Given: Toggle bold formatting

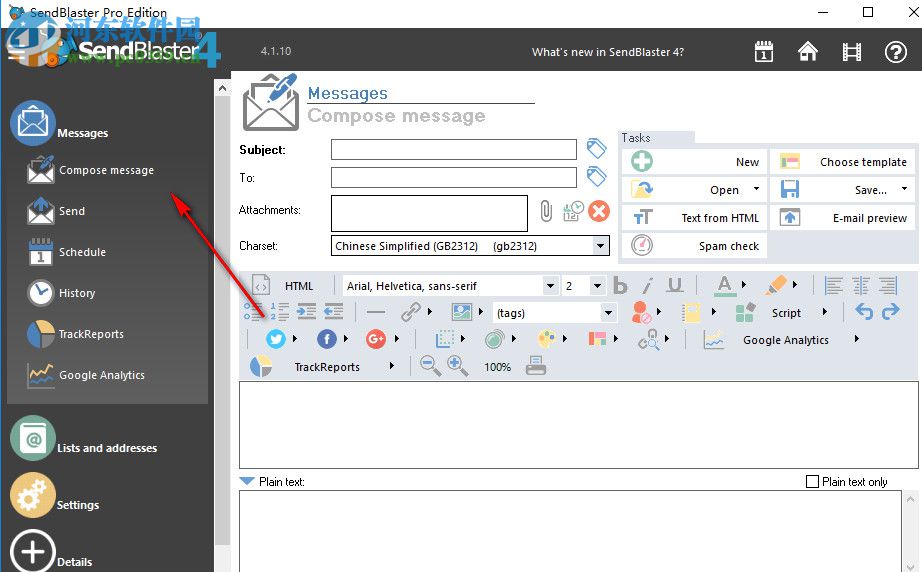Looking at the screenshot, I should 620,286.
